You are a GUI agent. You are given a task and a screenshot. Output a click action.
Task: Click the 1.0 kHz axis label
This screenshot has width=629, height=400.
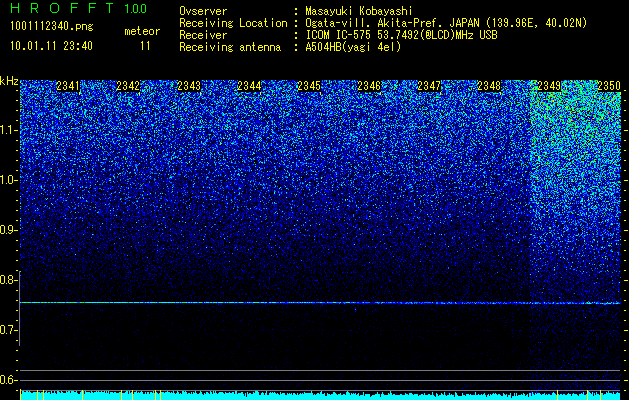click(9, 180)
